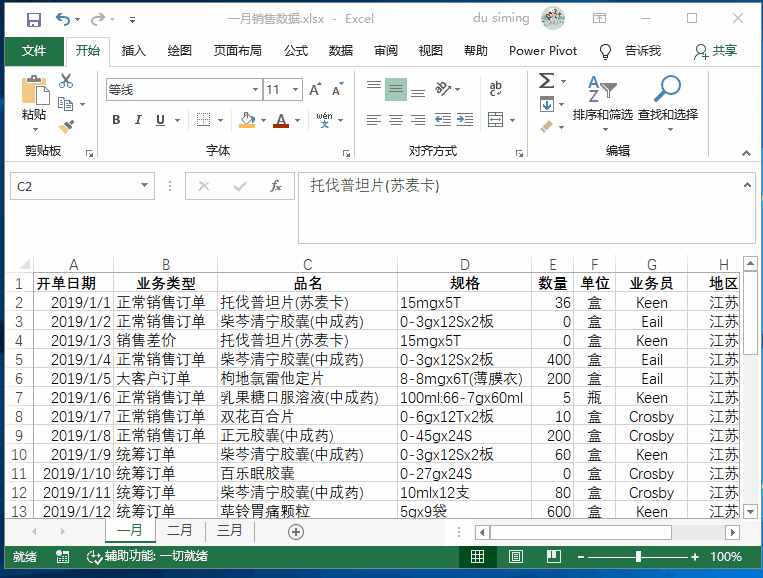
Task: Click the font color red swatch
Action: tap(281, 120)
